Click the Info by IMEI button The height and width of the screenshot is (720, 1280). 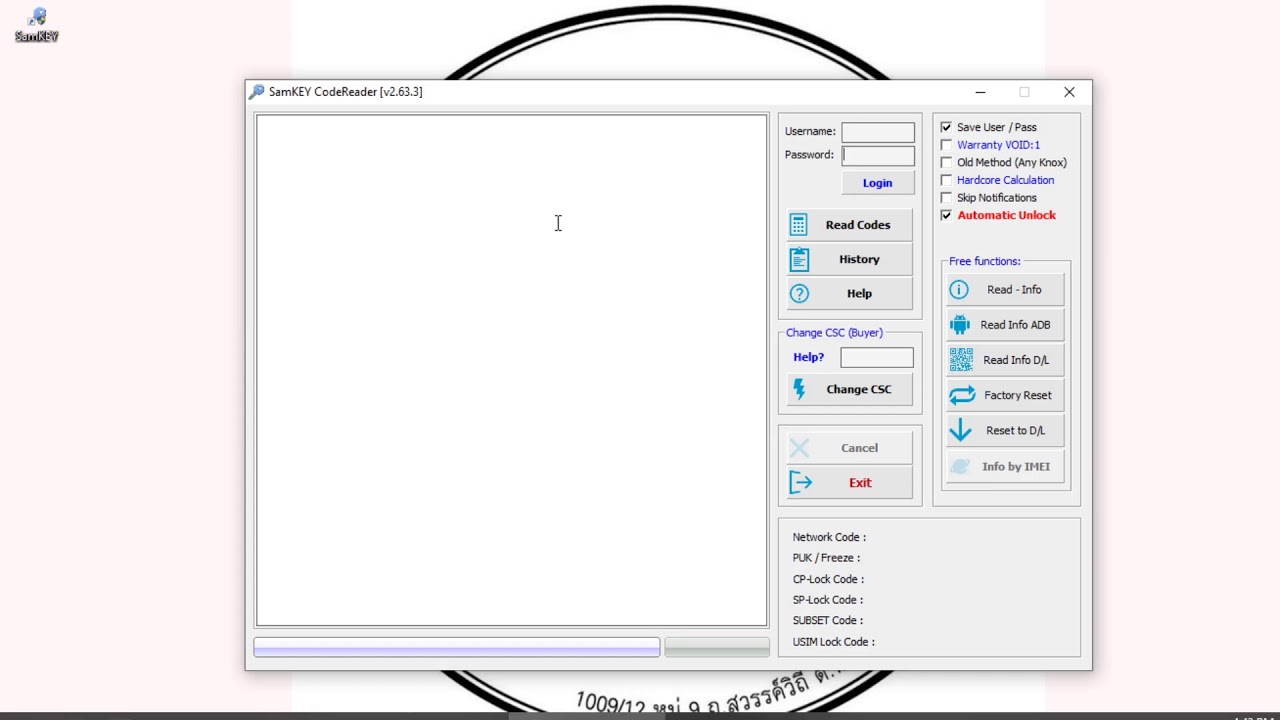1005,466
